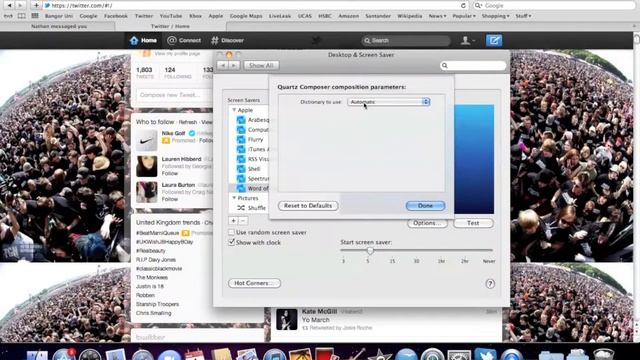The width and height of the screenshot is (640, 360).
Task: Open screen saver Options
Action: [427, 223]
